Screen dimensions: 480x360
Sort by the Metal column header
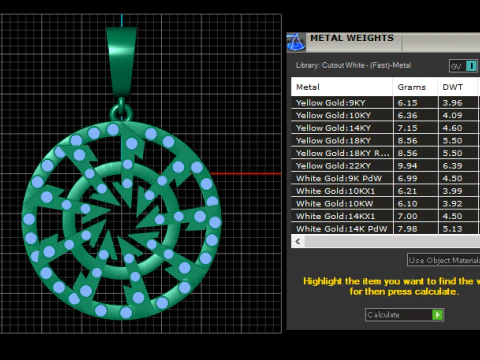(x=342, y=87)
